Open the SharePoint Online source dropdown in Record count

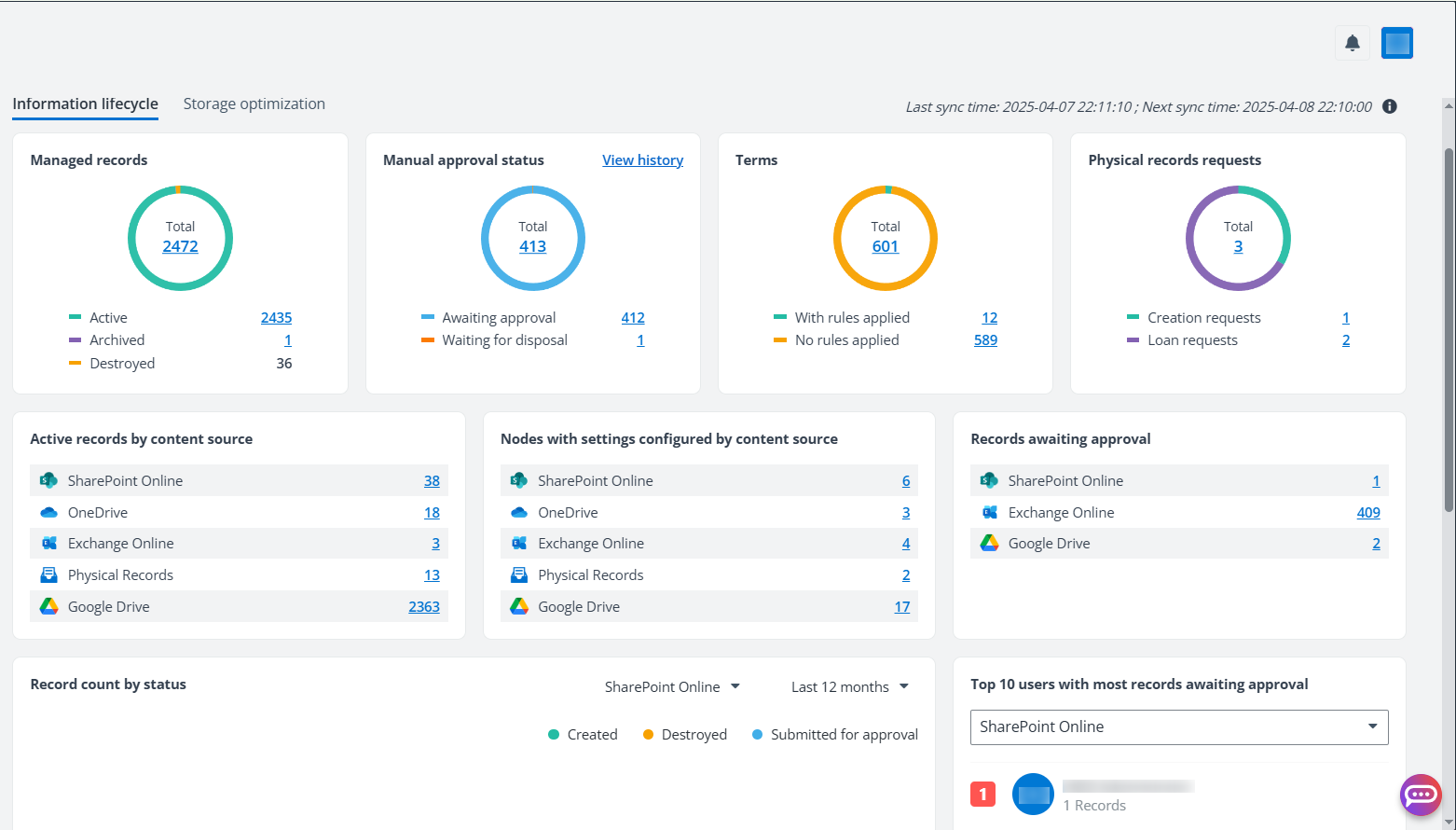(673, 686)
